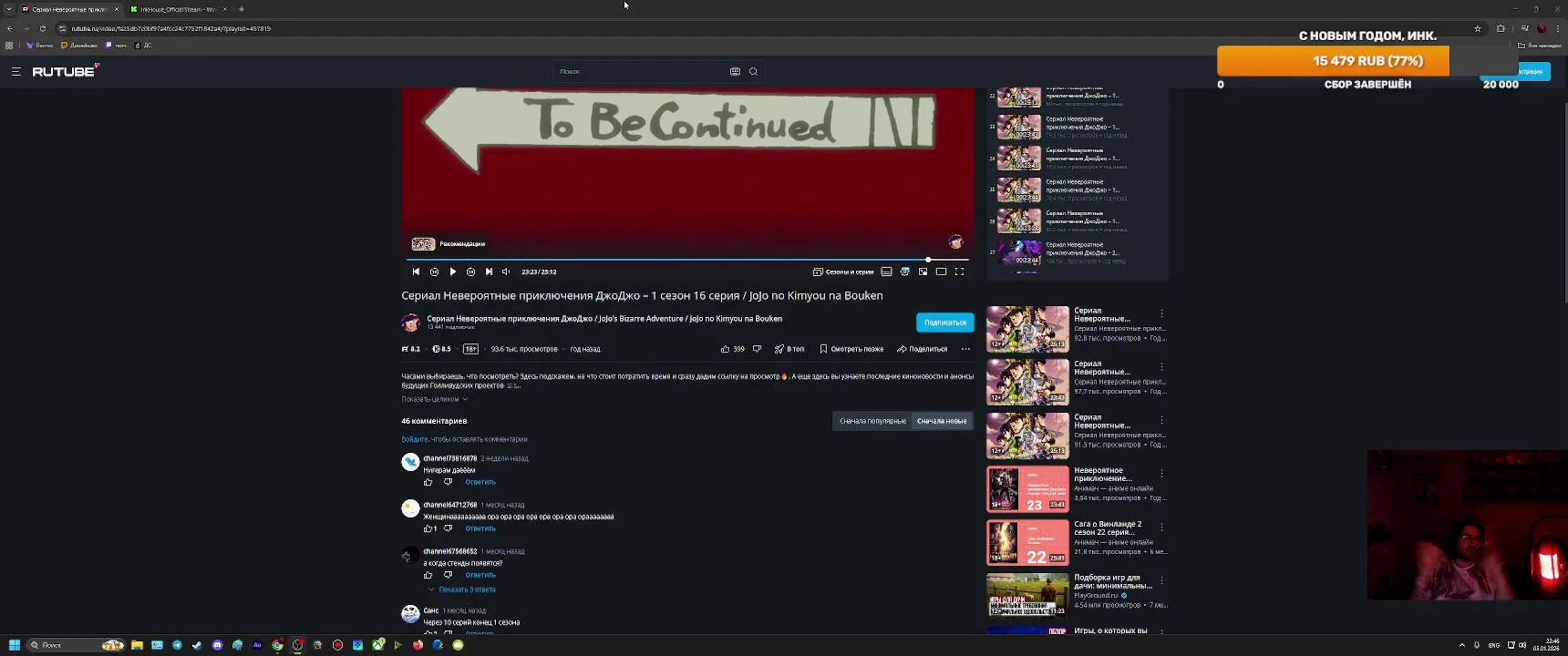Boost video with В топ

pyautogui.click(x=789, y=349)
